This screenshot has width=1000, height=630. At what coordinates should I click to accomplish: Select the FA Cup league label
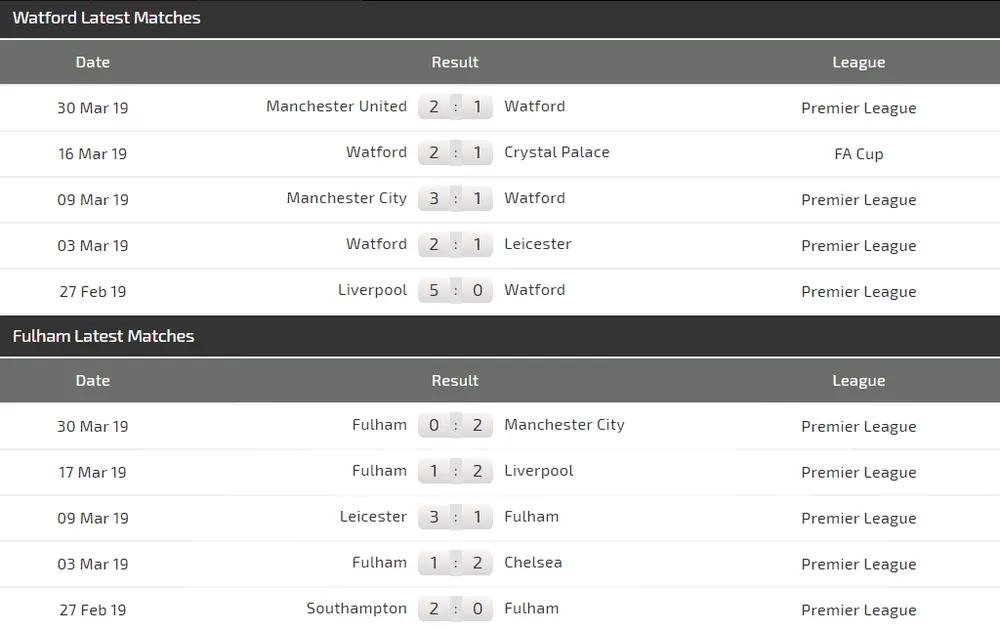[x=858, y=154]
